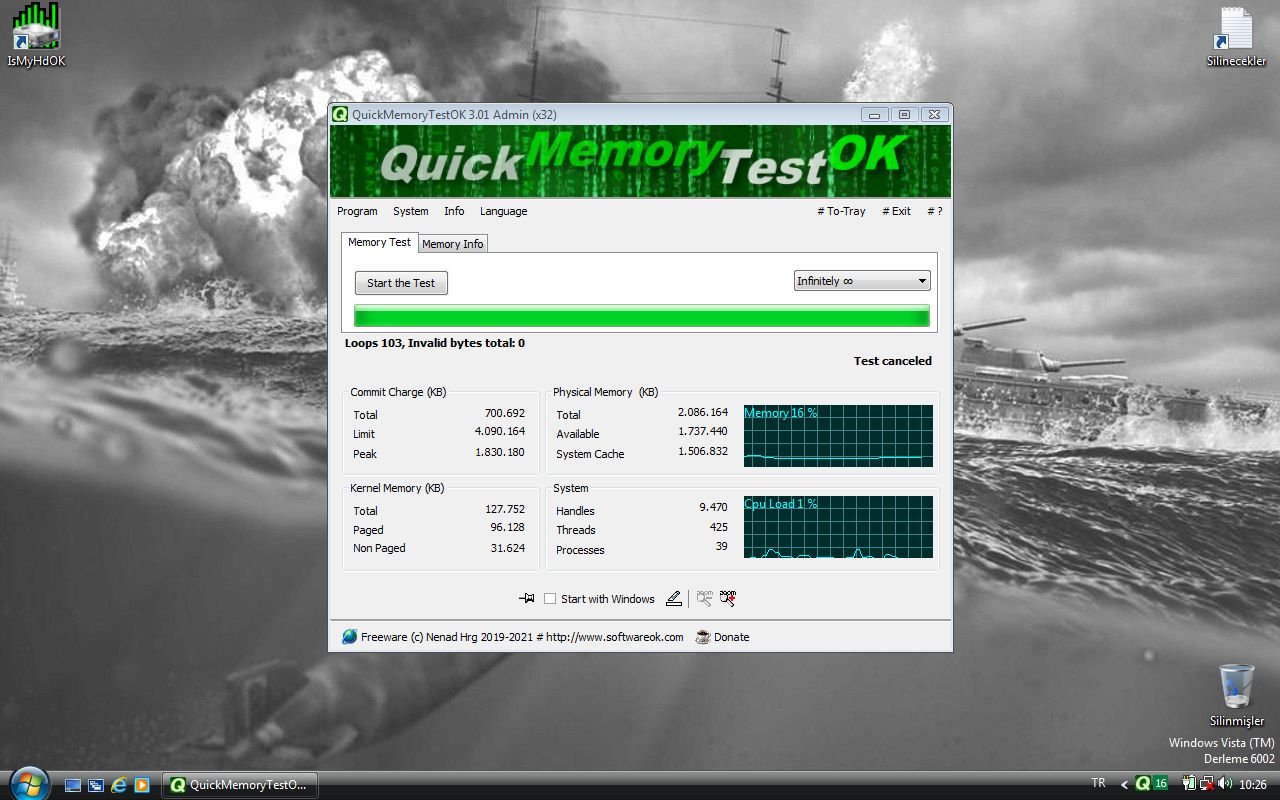Click Physical Memory Total value 2.086.164
Image resolution: width=1280 pixels, height=800 pixels.
(702, 412)
